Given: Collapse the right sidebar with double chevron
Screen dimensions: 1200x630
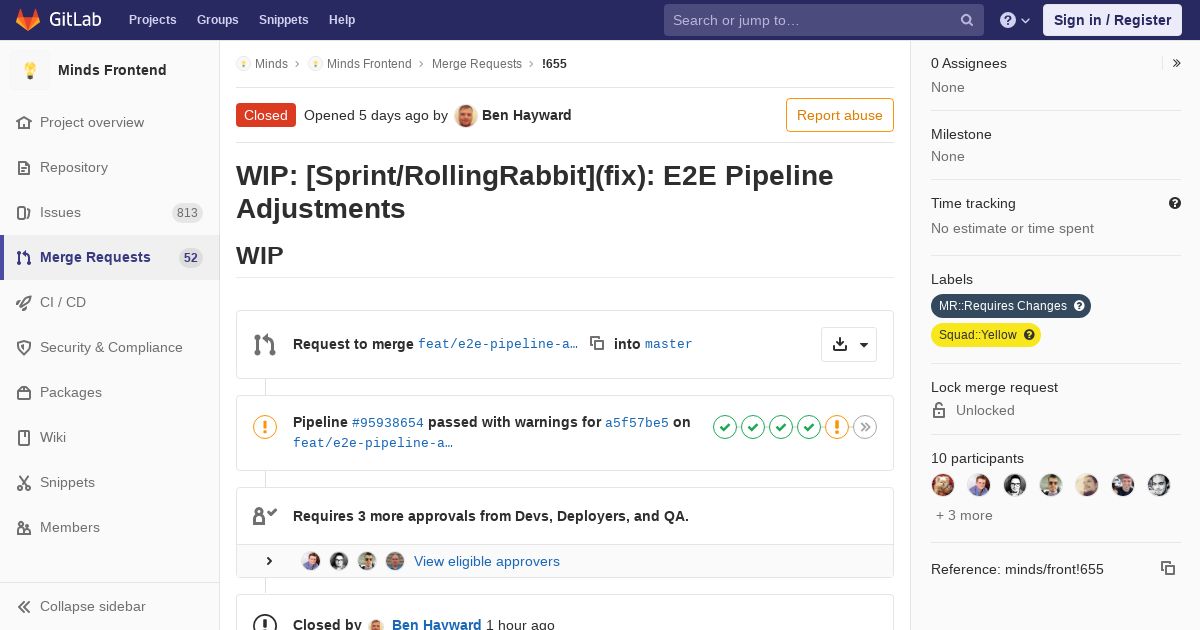Looking at the screenshot, I should tap(1176, 63).
